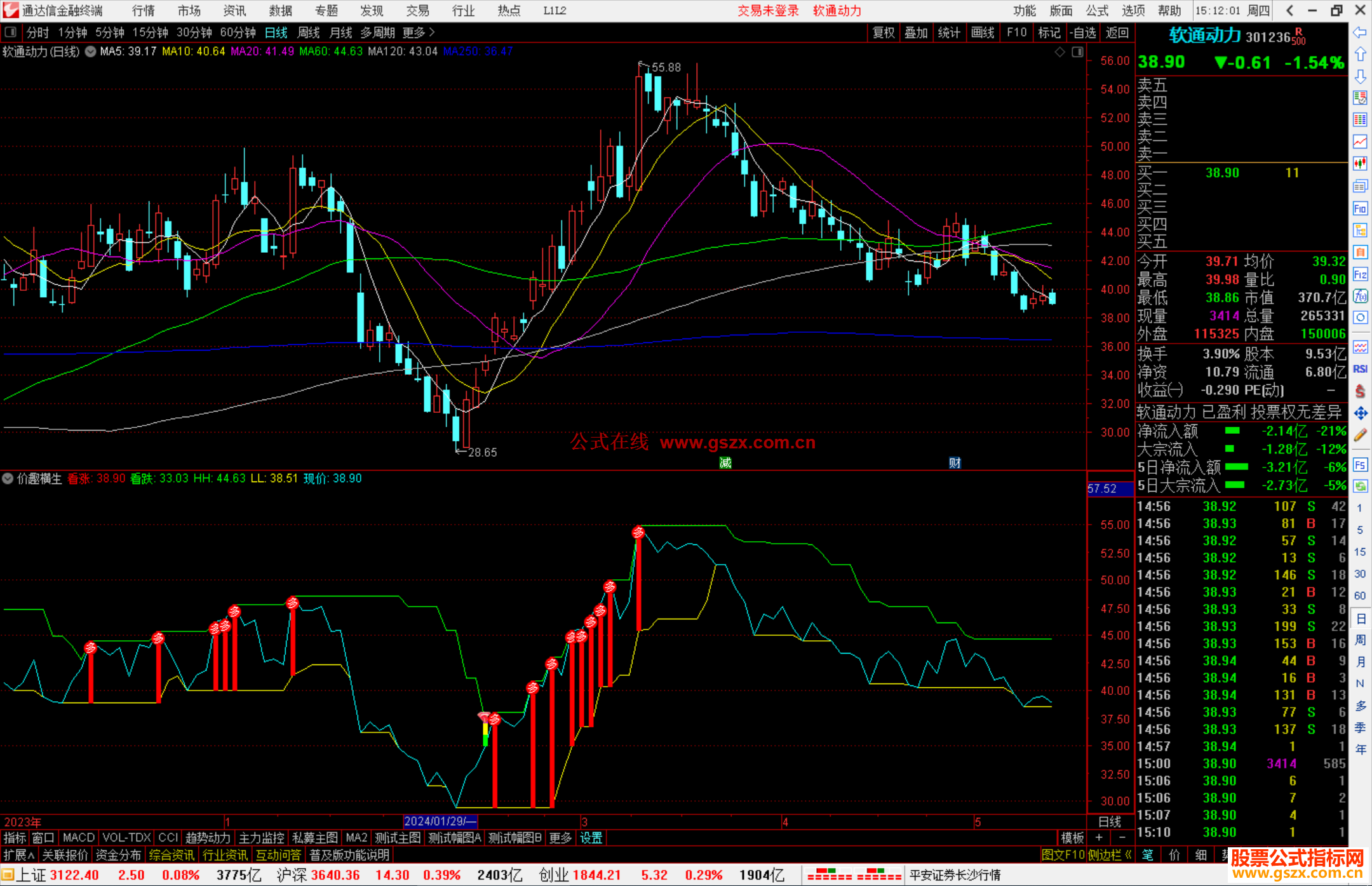Switch to the 周线 period tab
Viewport: 1372px width, 886px height.
[x=309, y=32]
